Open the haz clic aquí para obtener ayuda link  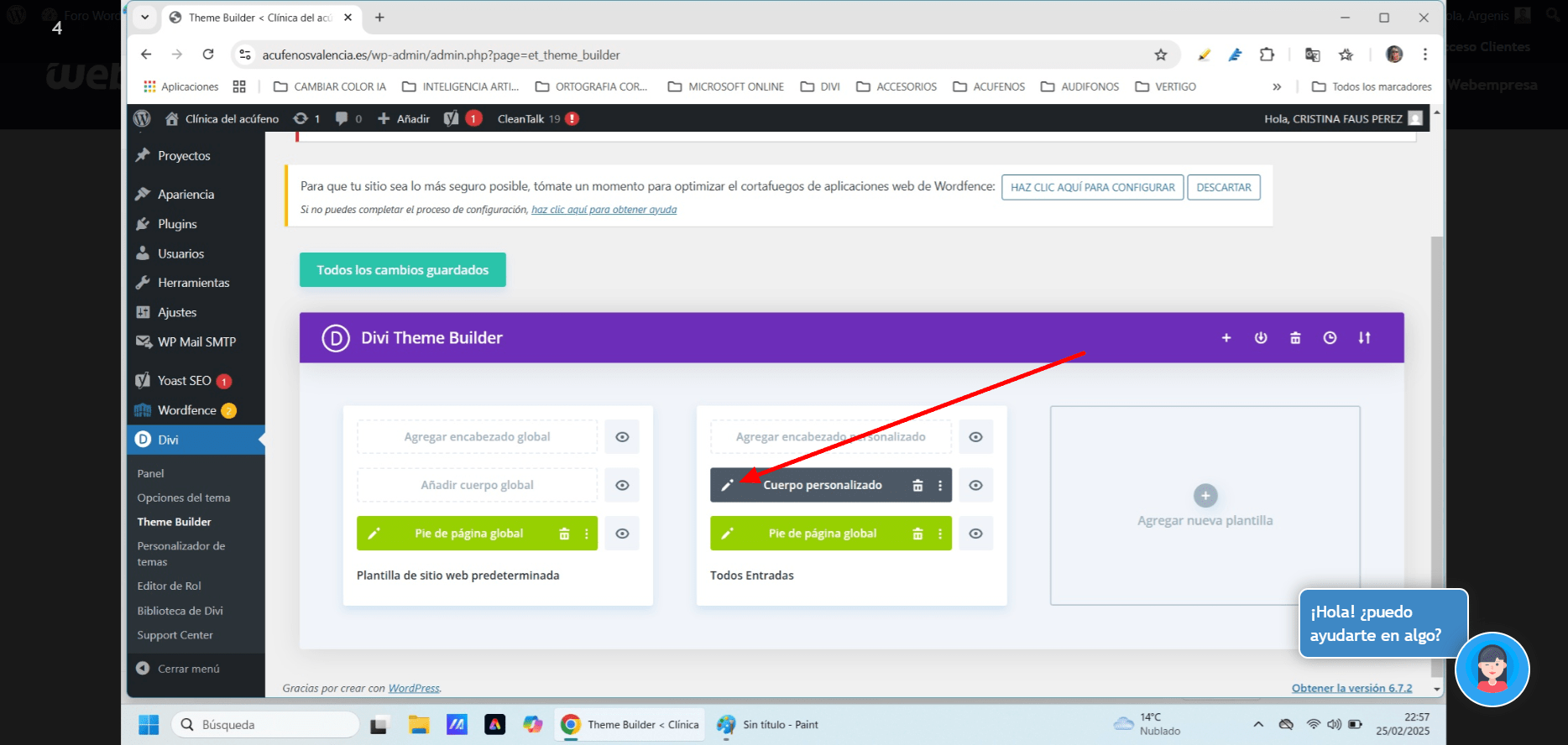(604, 210)
